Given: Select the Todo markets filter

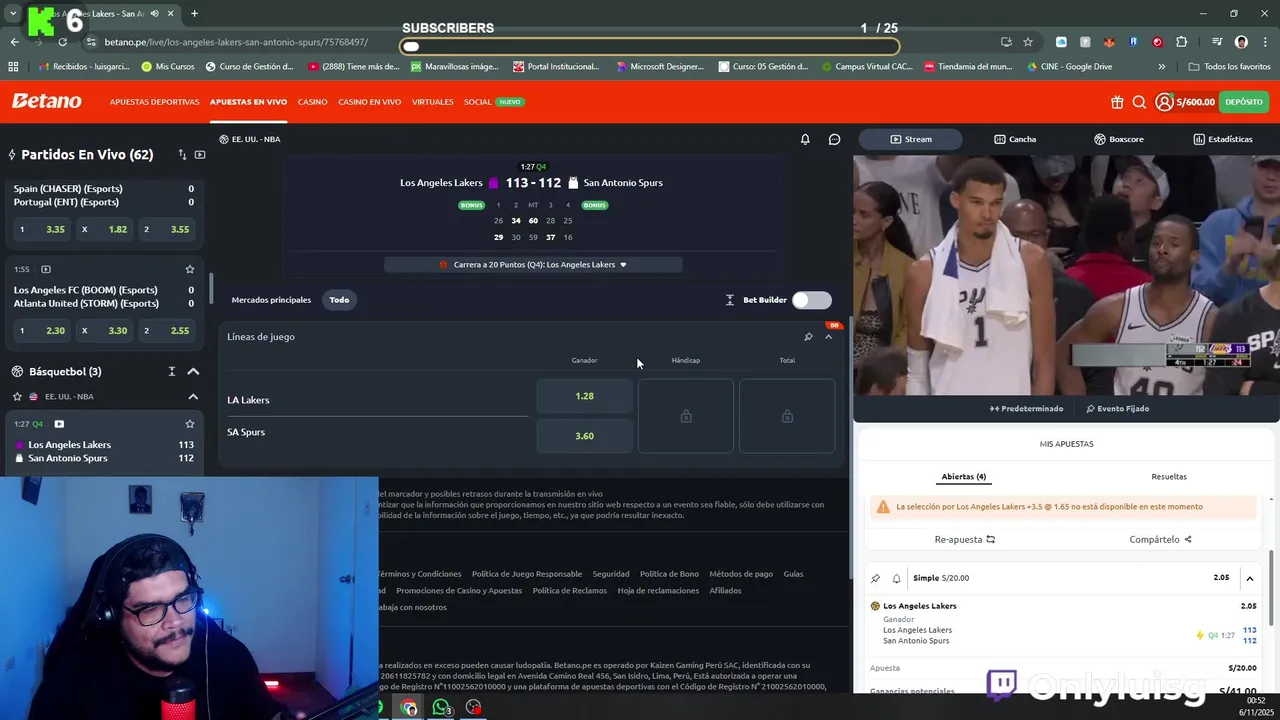Looking at the screenshot, I should (339, 300).
